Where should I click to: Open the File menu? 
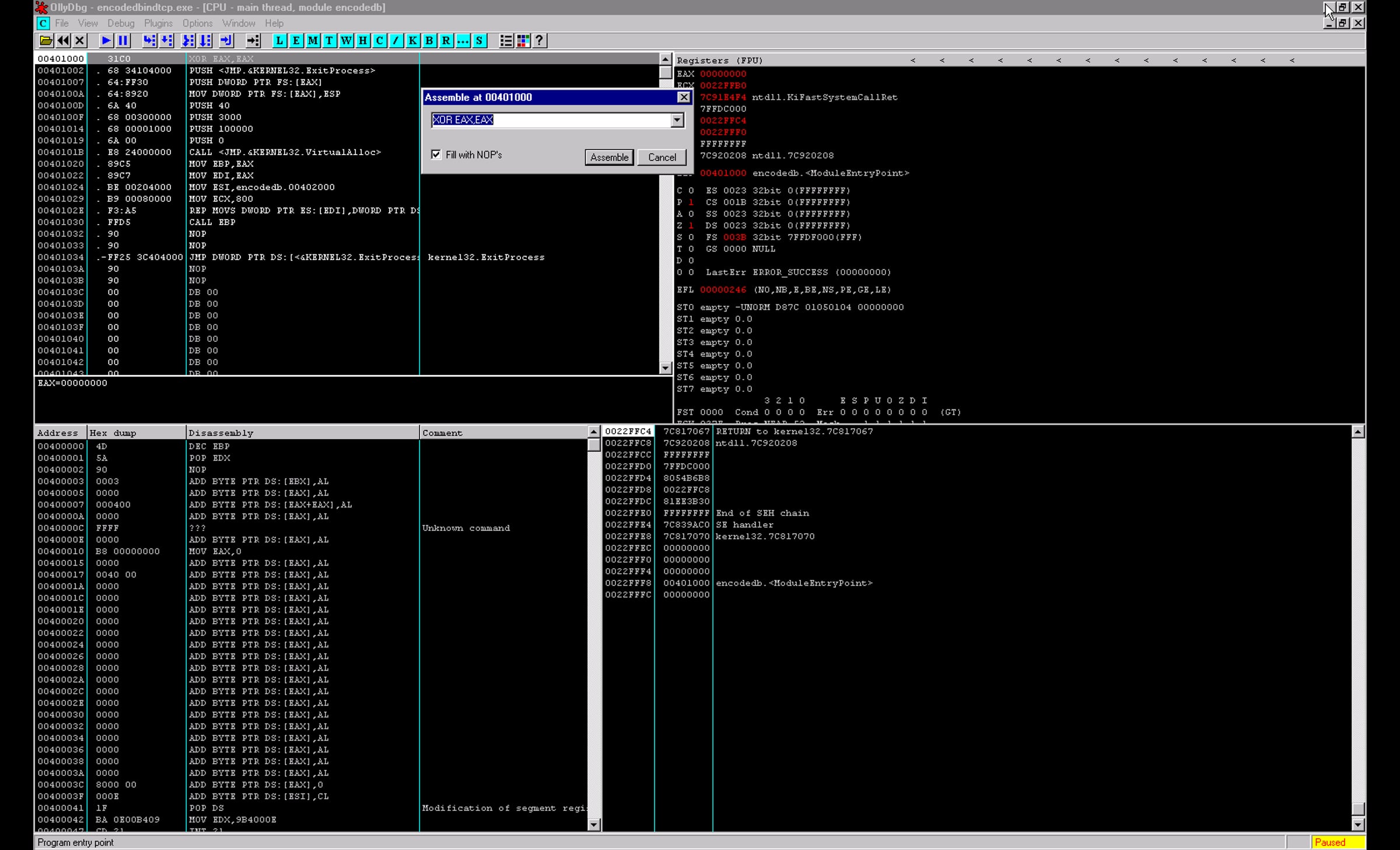[x=62, y=23]
